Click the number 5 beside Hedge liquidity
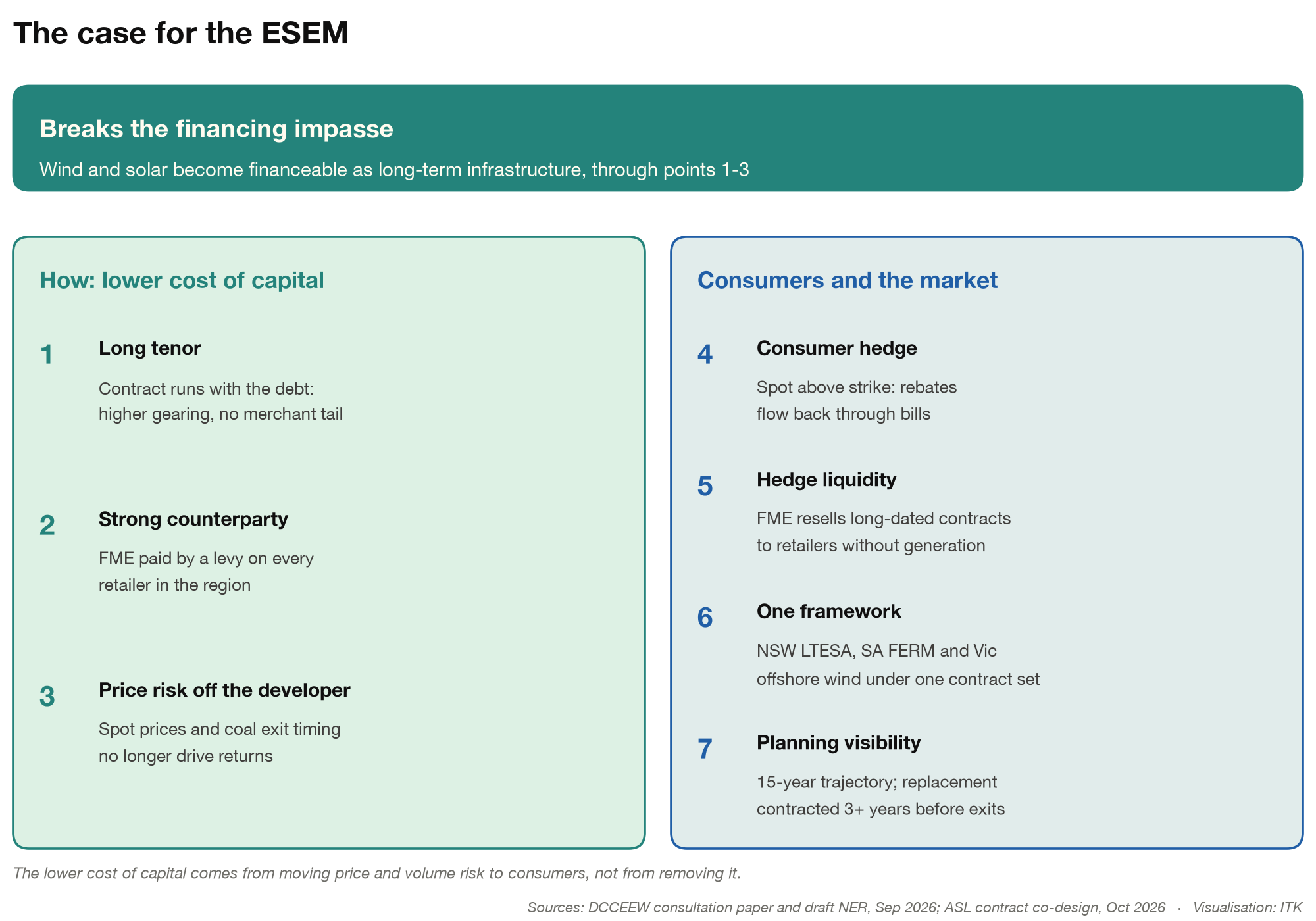The height and width of the screenshot is (921, 1316). 705,486
